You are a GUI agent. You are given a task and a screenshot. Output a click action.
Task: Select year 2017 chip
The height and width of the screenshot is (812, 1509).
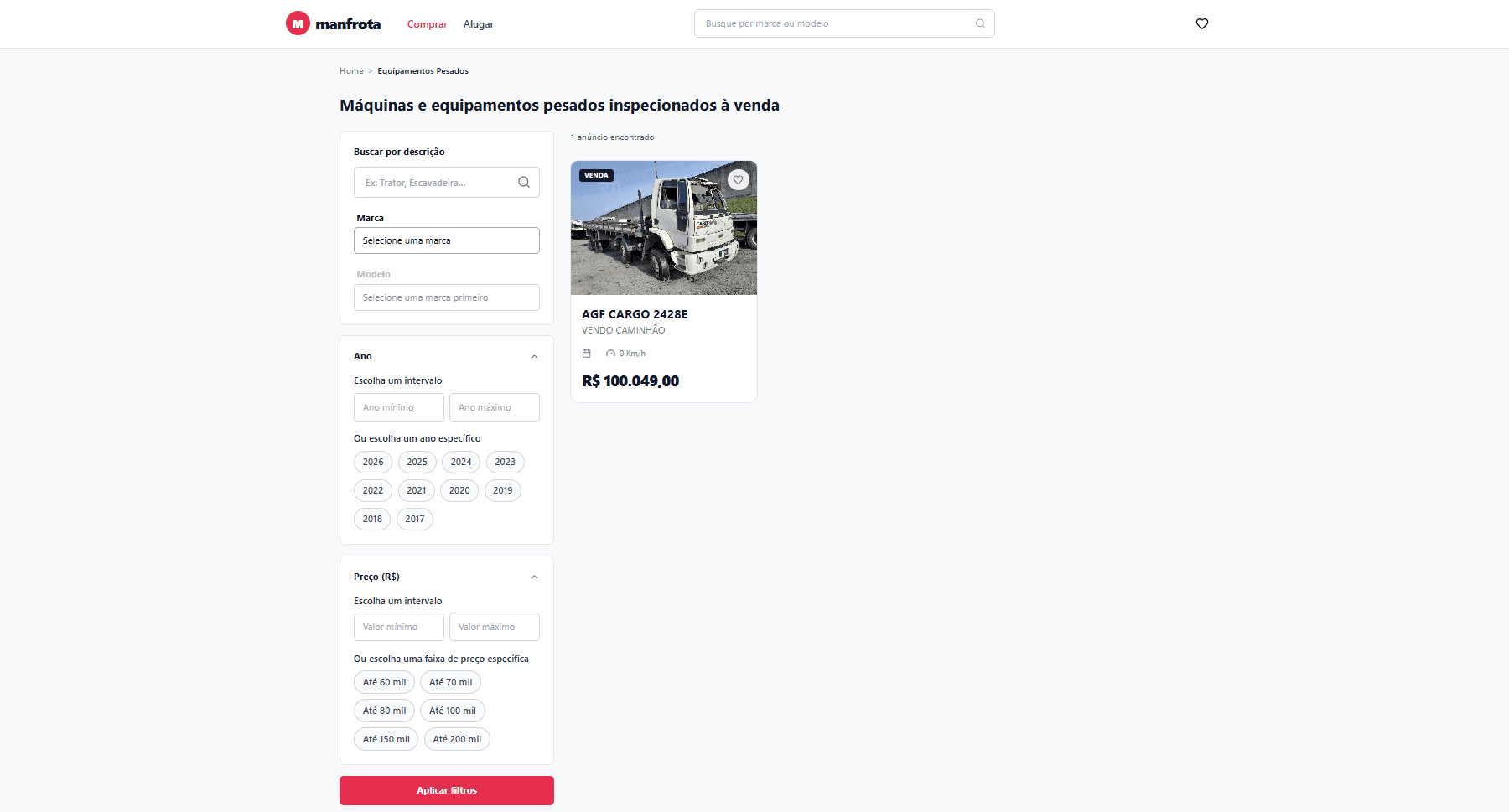tap(415, 519)
